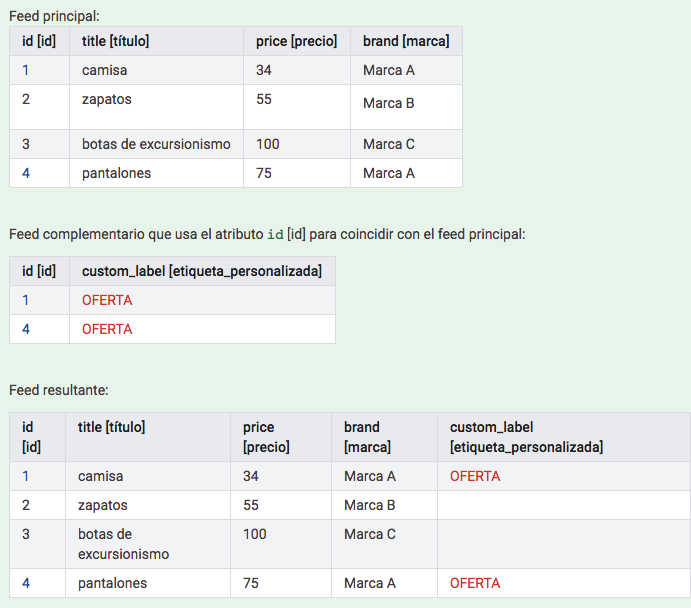Viewport: 691px width, 608px height.
Task: Click the 'price [precio]' header in Feed resultante
Action: [266, 437]
